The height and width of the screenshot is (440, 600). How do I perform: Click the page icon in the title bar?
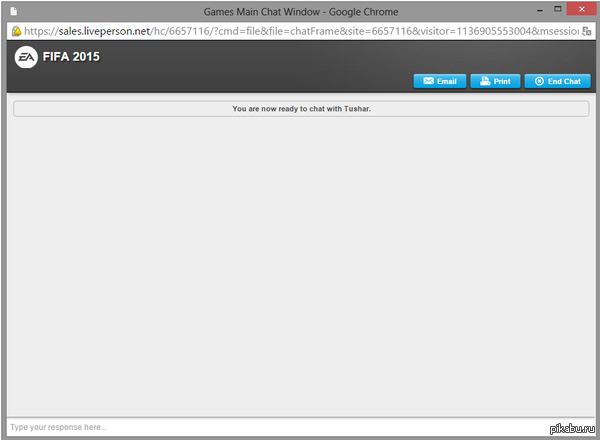click(x=13, y=11)
